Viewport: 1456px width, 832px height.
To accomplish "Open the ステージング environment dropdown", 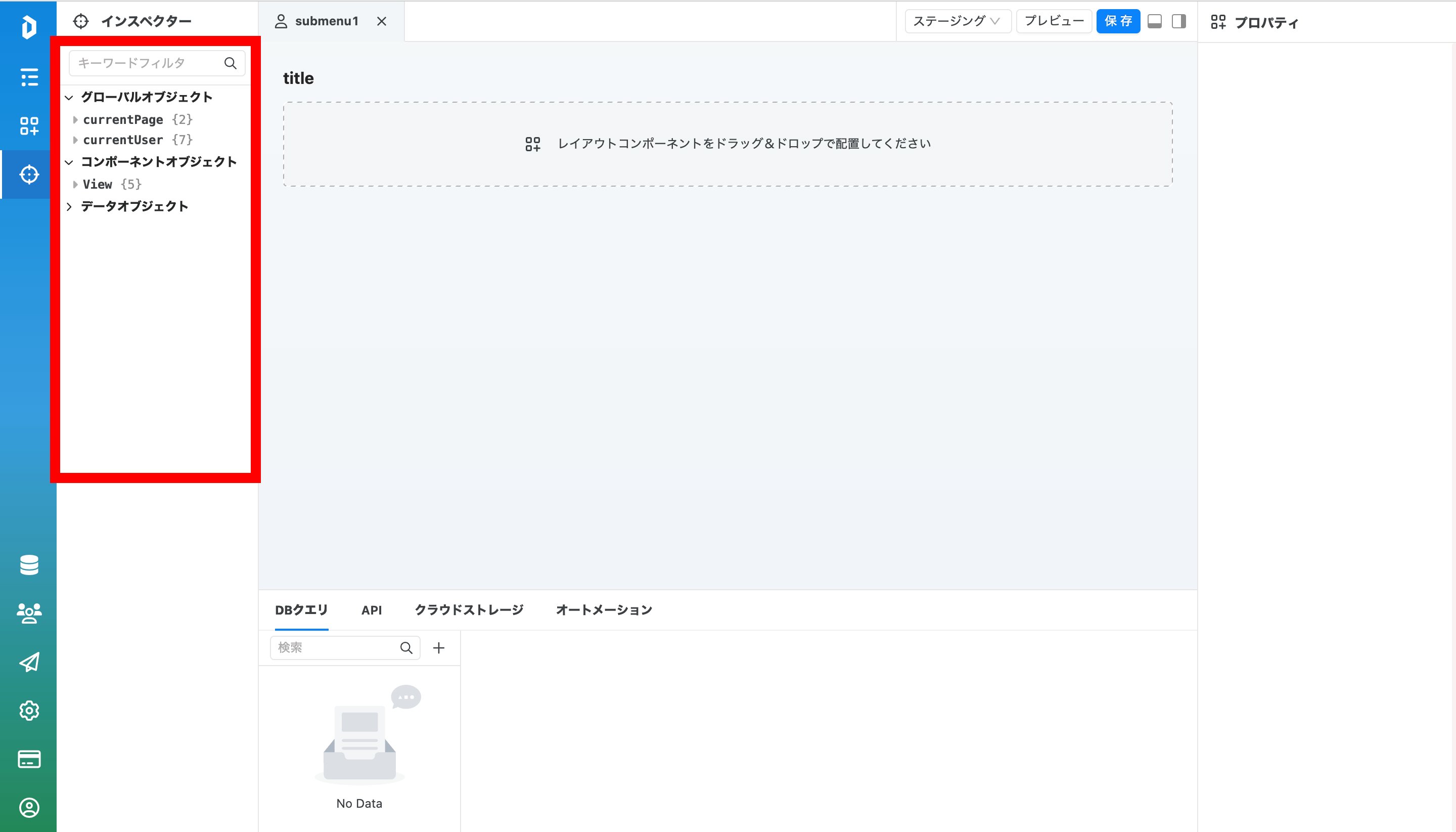I will click(958, 21).
